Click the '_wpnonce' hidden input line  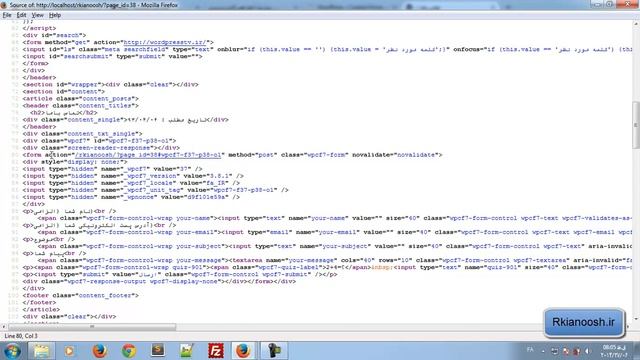(131, 197)
